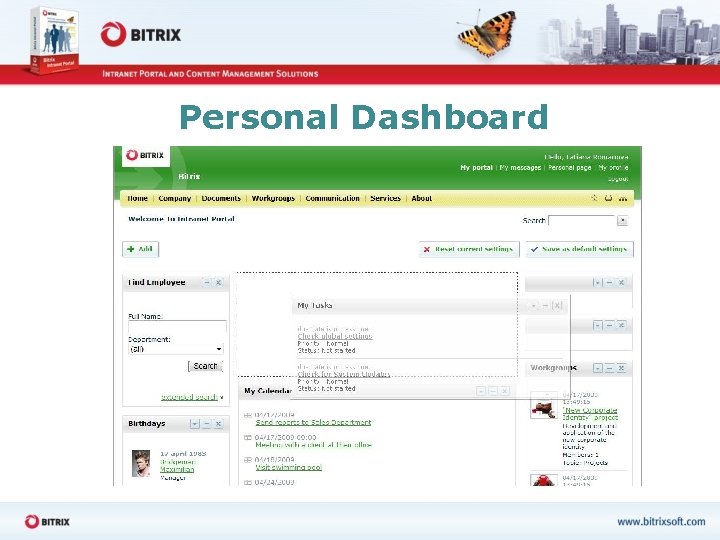
Task: Click the event icon beside 04/24/2009
Action: 248,482
